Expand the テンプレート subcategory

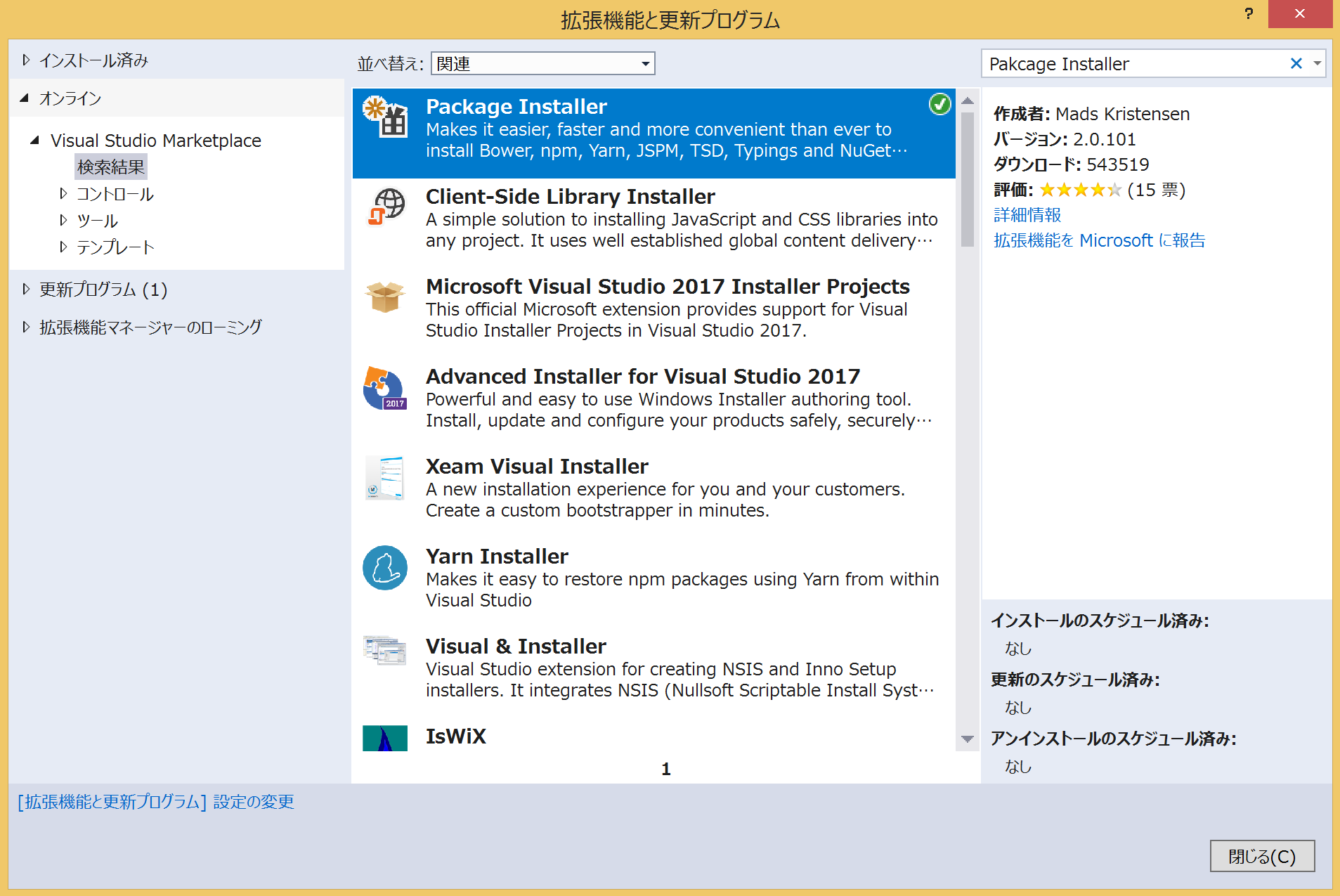click(x=63, y=247)
